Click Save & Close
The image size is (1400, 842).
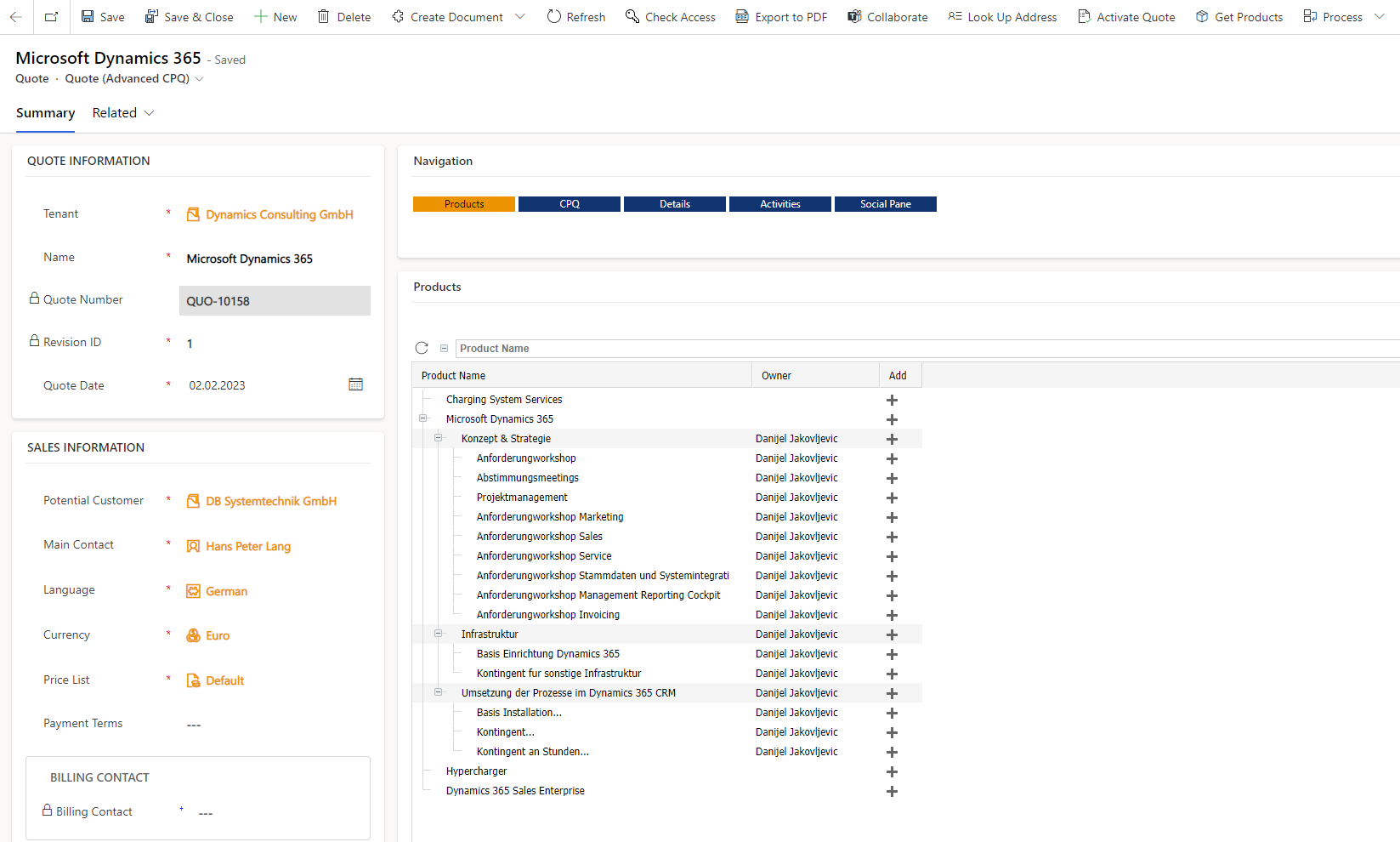pos(189,17)
